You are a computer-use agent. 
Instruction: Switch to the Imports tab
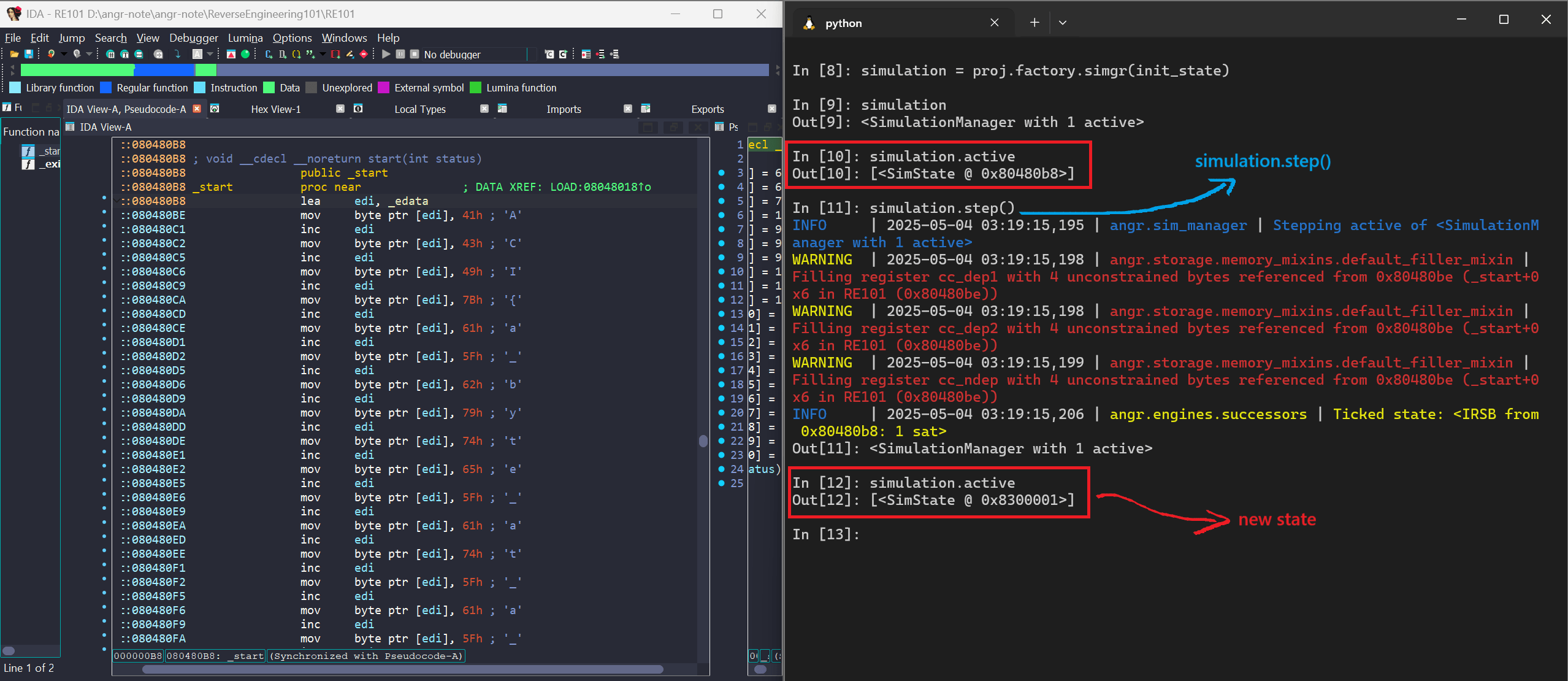564,109
